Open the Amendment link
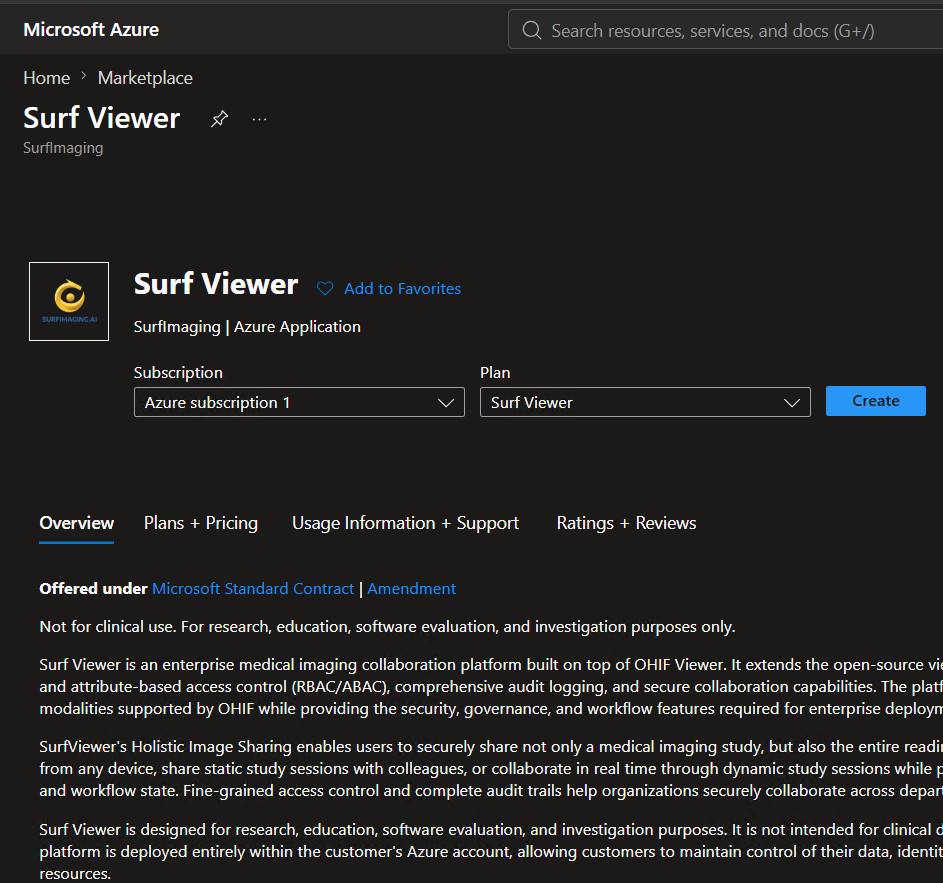The image size is (943, 883). coord(411,589)
